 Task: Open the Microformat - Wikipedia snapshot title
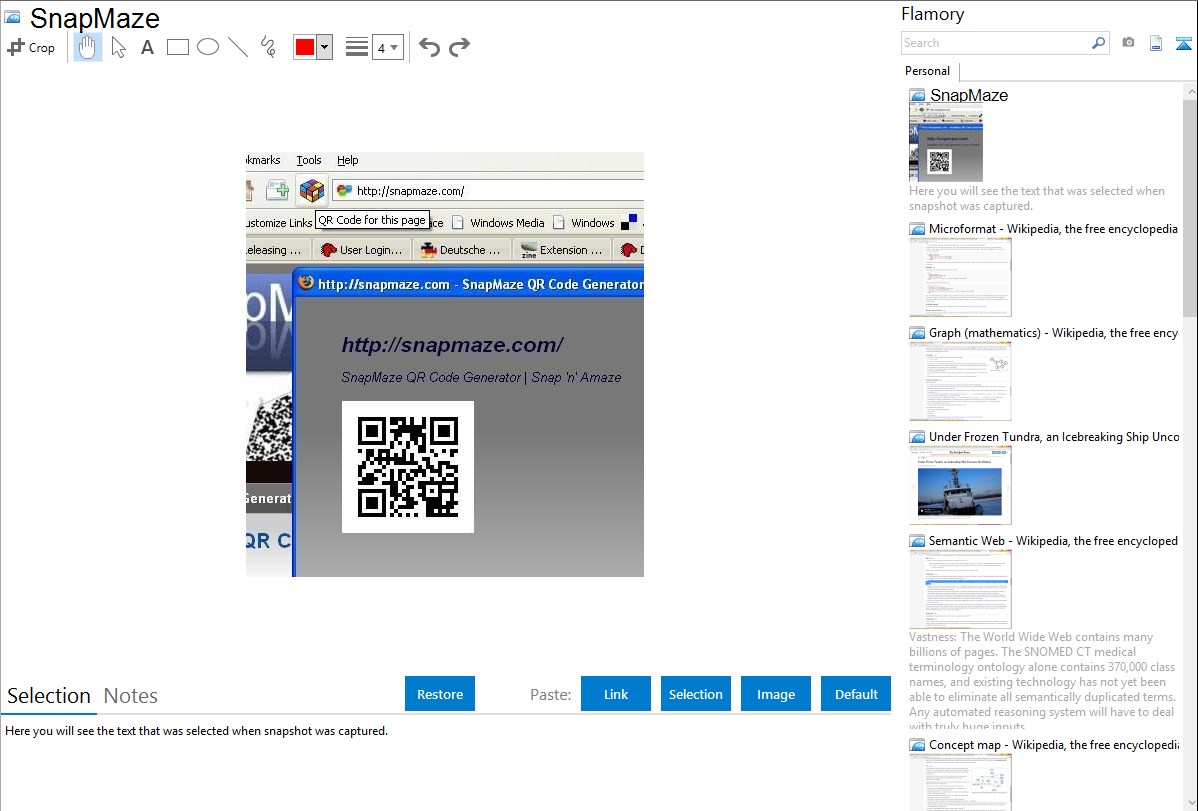pyautogui.click(x=1053, y=229)
